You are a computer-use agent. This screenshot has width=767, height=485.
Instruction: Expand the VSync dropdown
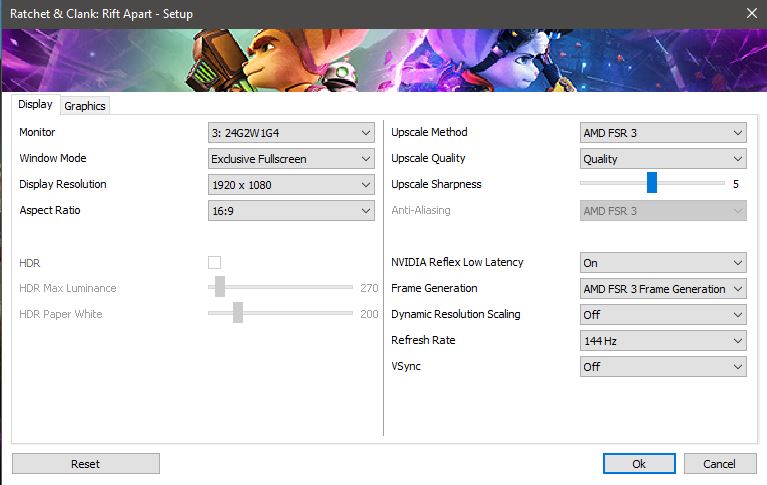tap(663, 367)
